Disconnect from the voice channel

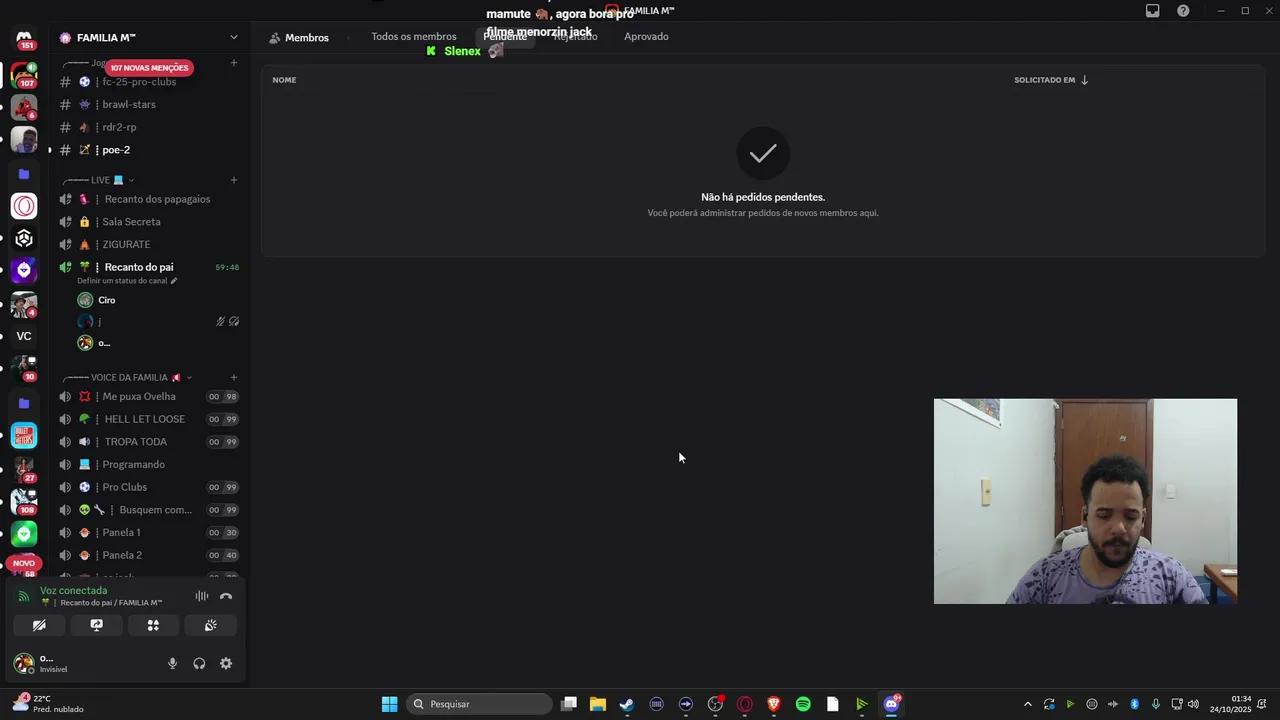[x=226, y=596]
